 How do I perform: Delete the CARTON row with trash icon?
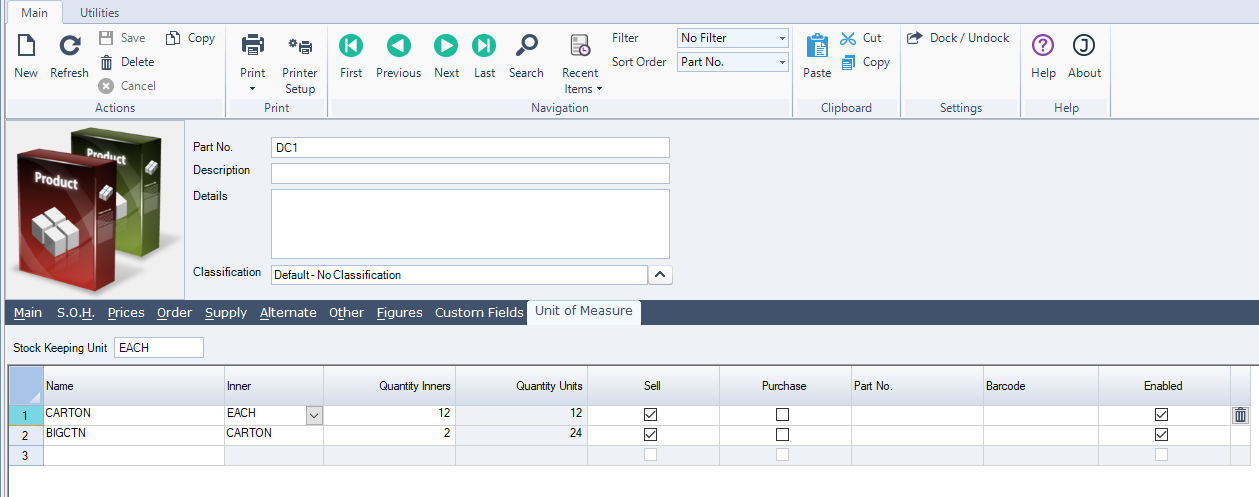[1240, 415]
